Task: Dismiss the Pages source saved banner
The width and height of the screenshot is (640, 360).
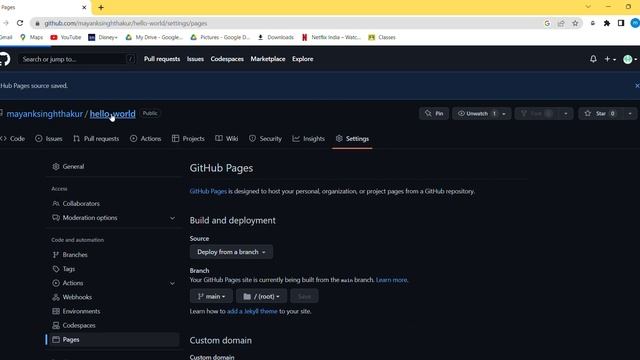Action: (x=636, y=86)
